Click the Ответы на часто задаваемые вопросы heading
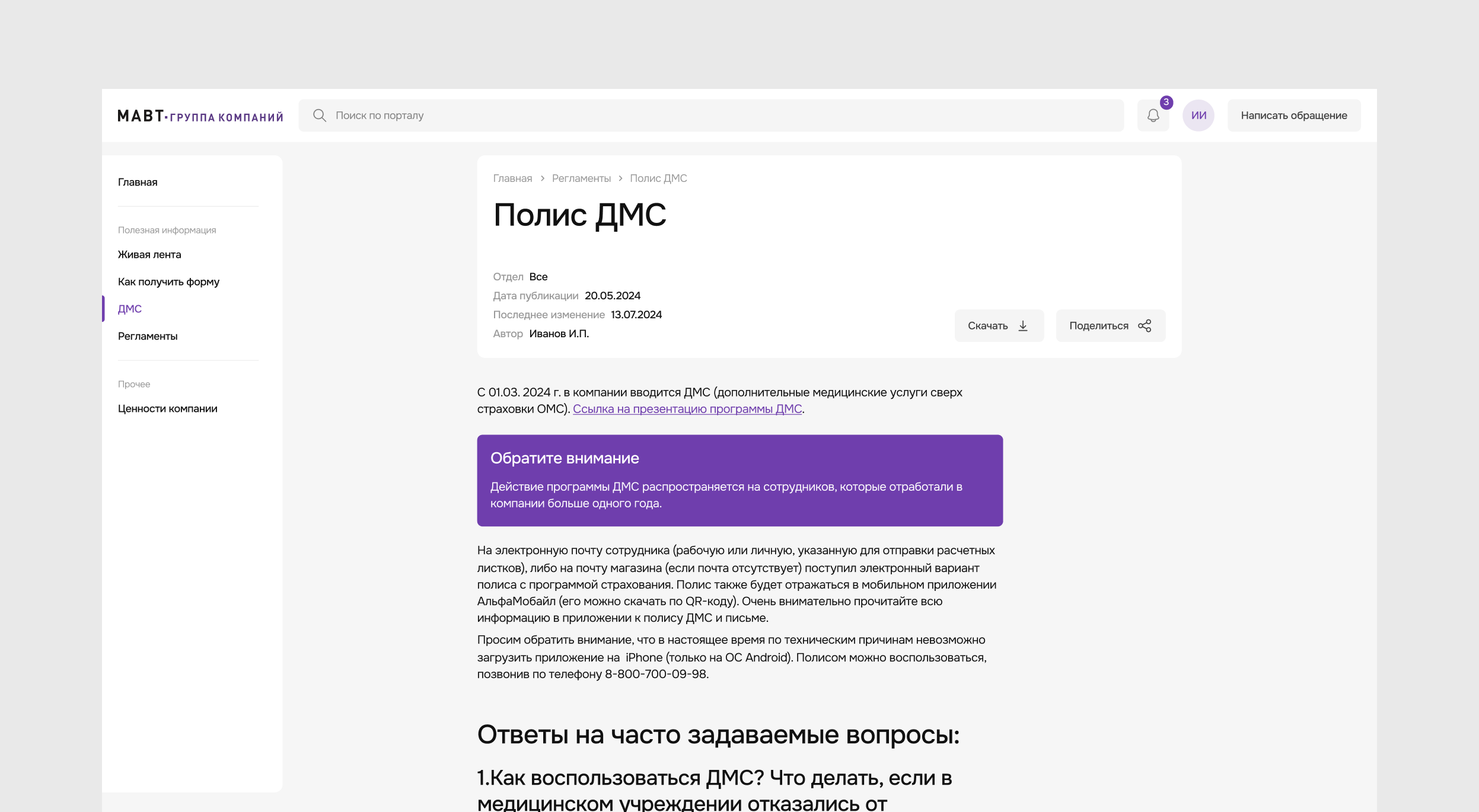This screenshot has width=1479, height=812. coord(718,735)
